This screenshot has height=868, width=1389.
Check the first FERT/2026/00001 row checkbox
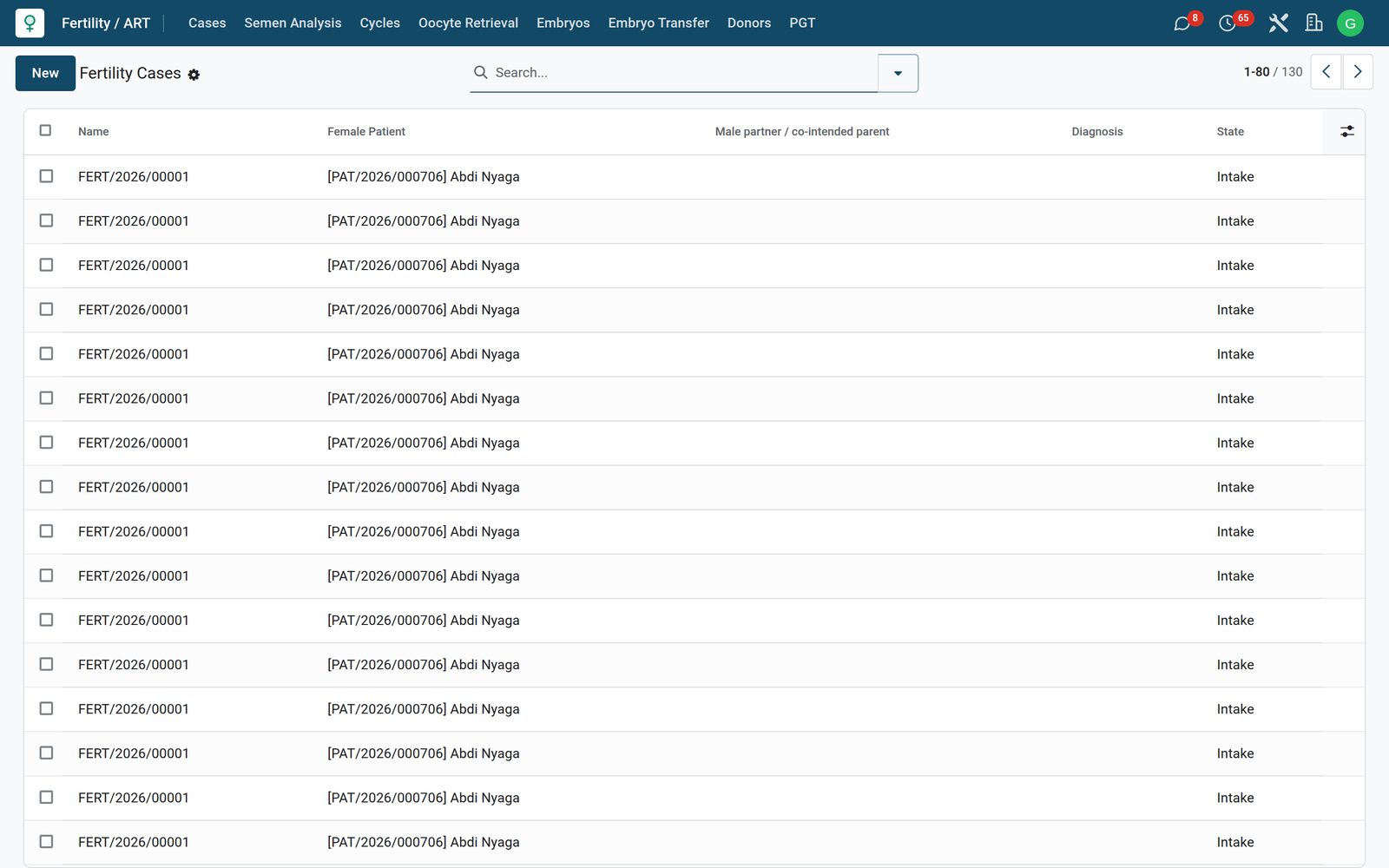[x=46, y=176]
